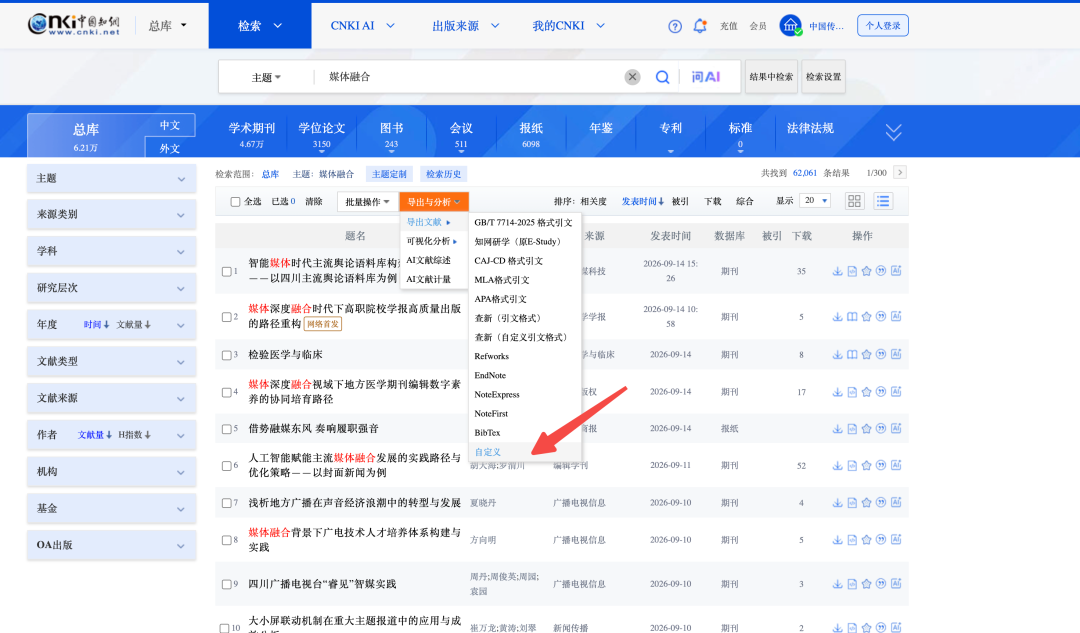Choose 自定义 export option
This screenshot has width=1080, height=633.
click(x=488, y=452)
